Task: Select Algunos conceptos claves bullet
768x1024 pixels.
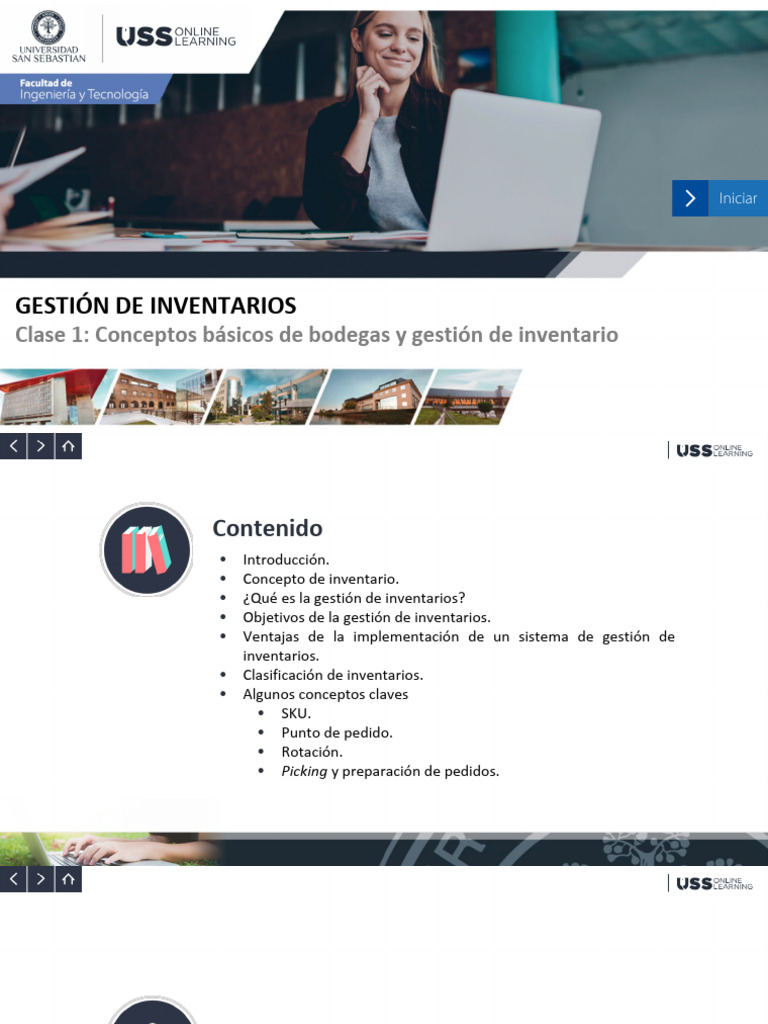Action: coord(325,694)
